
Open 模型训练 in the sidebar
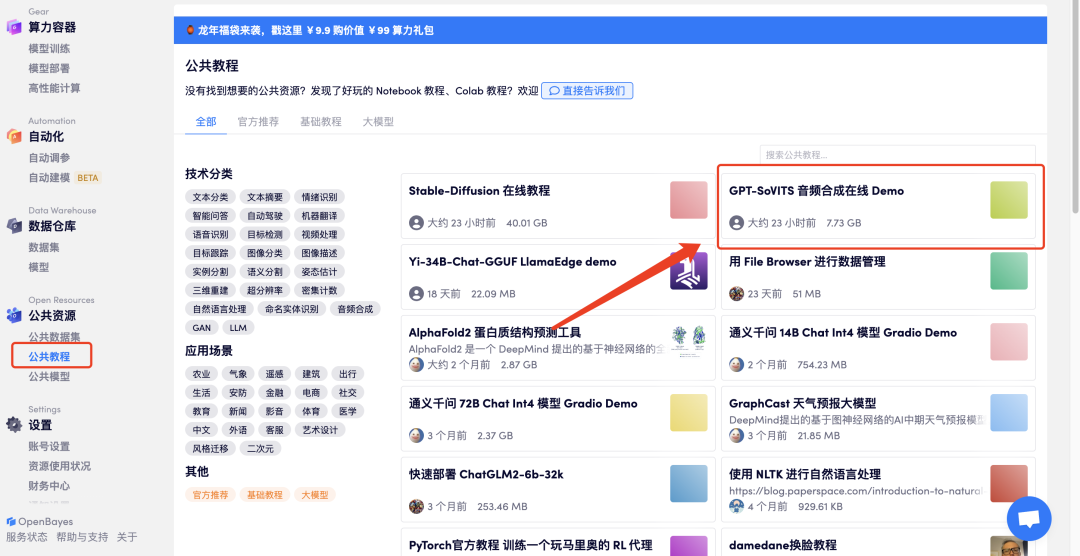[49, 48]
